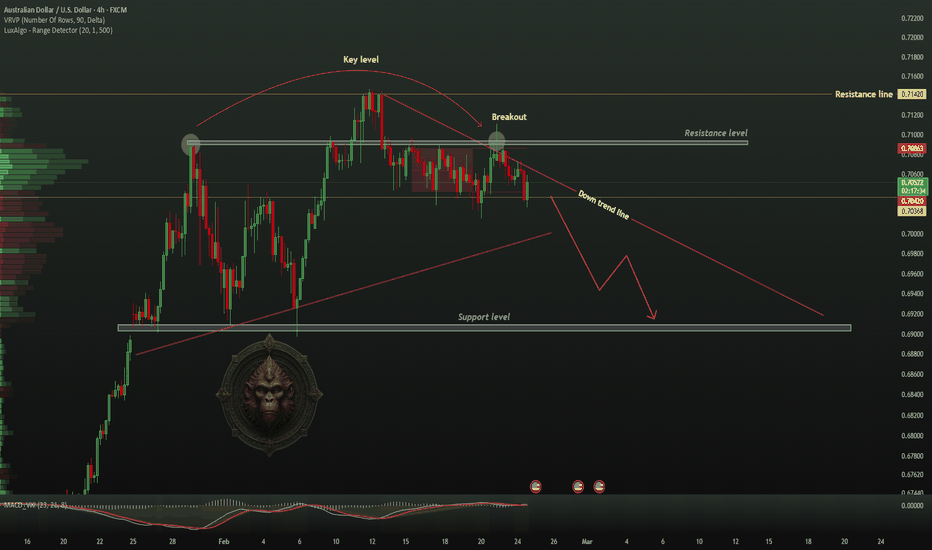Click the Mar date on the time axis
The height and width of the screenshot is (550, 932).
point(588,541)
